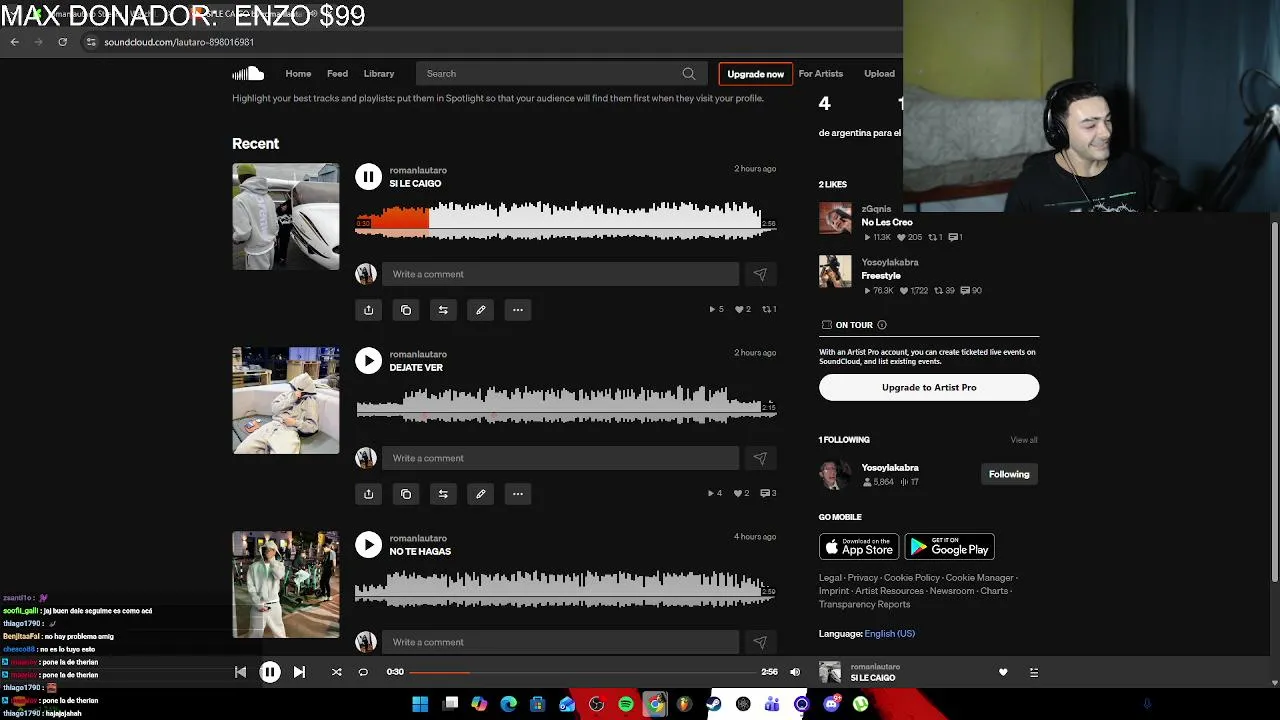
Task: Write a comment on SI LE CAIGO
Action: (x=560, y=274)
